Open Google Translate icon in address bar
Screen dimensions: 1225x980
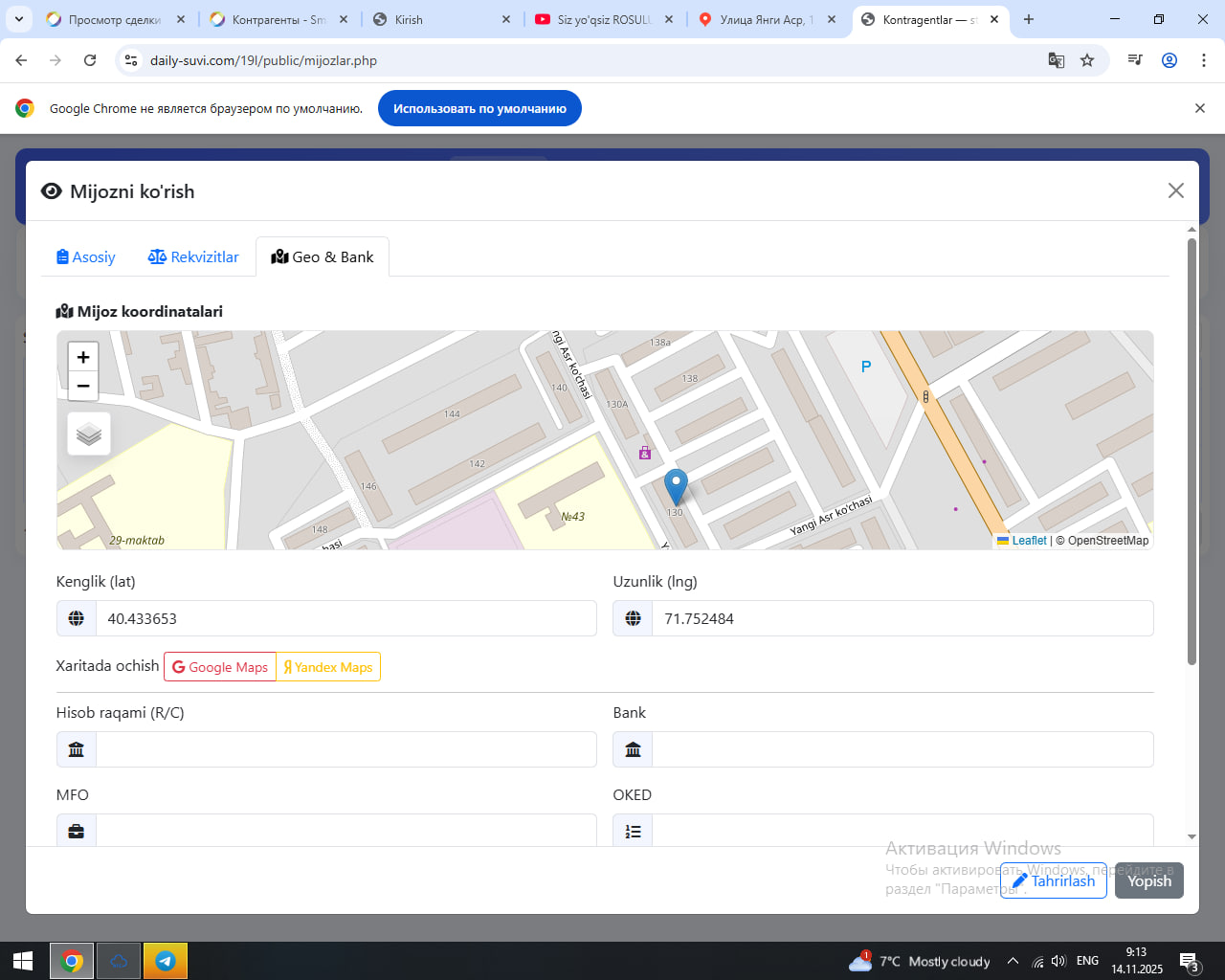point(1057,60)
